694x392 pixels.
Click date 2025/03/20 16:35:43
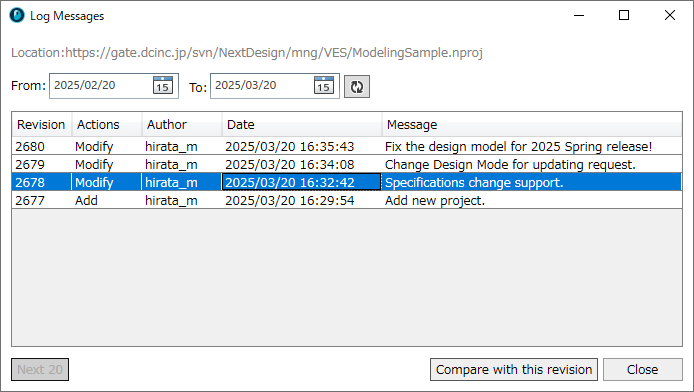coord(289,146)
